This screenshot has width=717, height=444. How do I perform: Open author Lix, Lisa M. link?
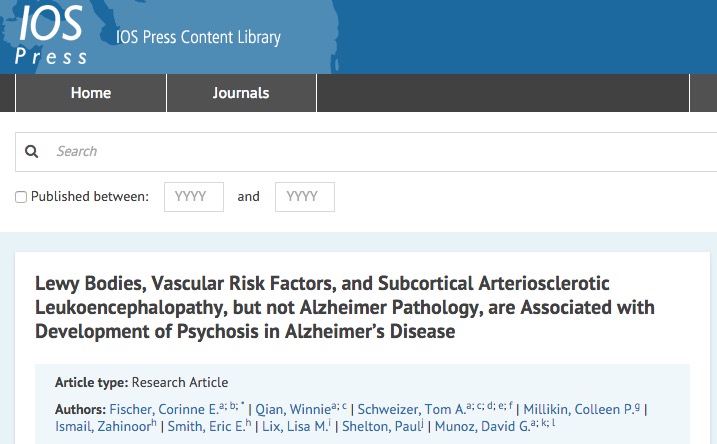coord(295,427)
